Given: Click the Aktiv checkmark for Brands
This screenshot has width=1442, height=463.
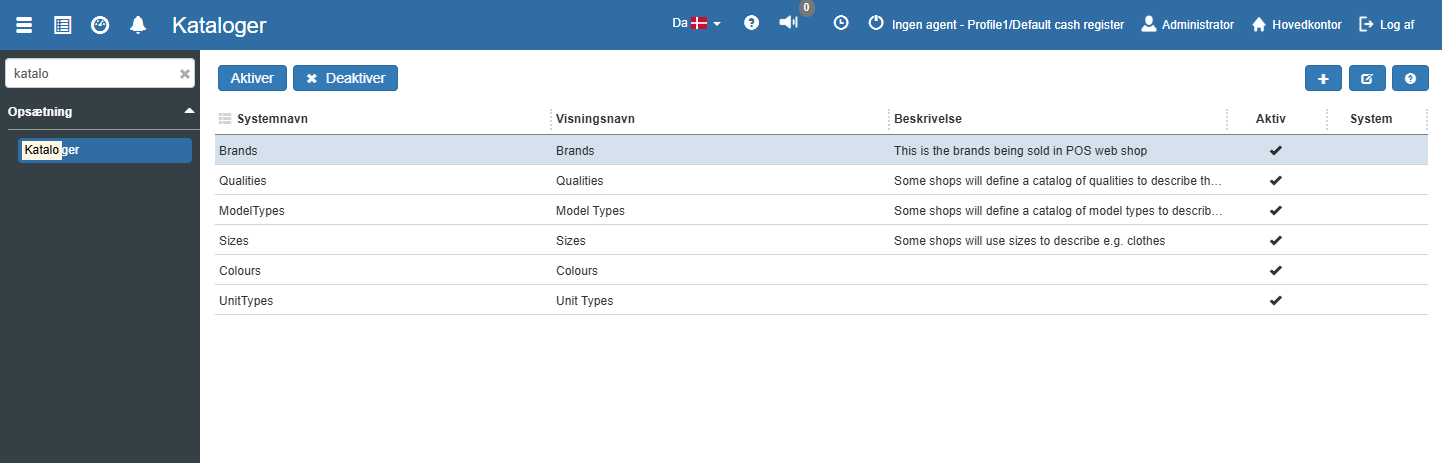Looking at the screenshot, I should coord(1275,150).
